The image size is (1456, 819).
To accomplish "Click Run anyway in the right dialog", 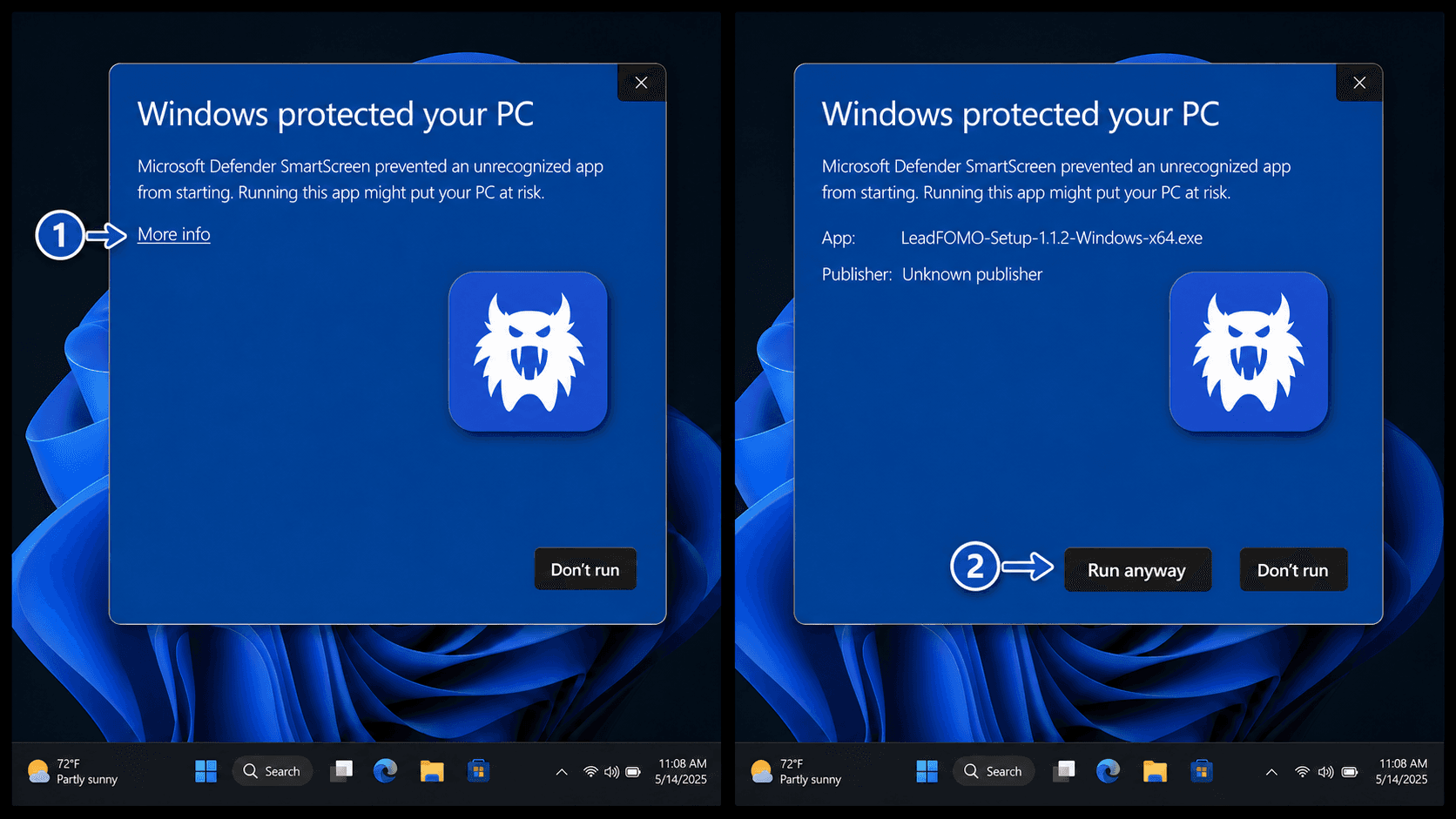I will (1137, 570).
